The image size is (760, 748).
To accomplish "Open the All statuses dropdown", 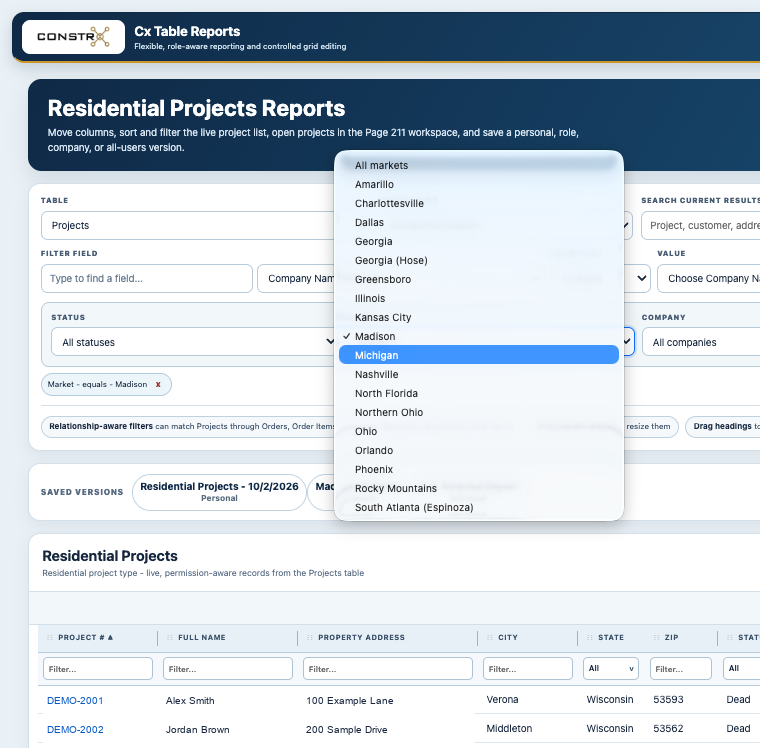I will (x=193, y=342).
